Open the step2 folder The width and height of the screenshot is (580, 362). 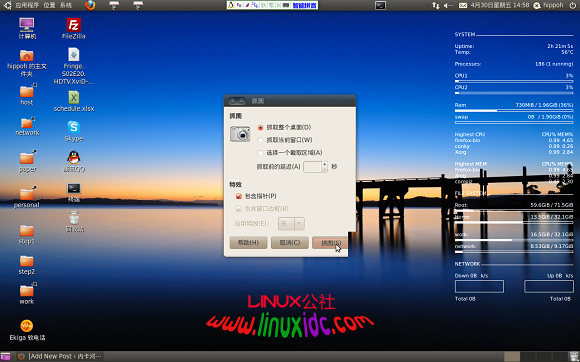click(27, 265)
